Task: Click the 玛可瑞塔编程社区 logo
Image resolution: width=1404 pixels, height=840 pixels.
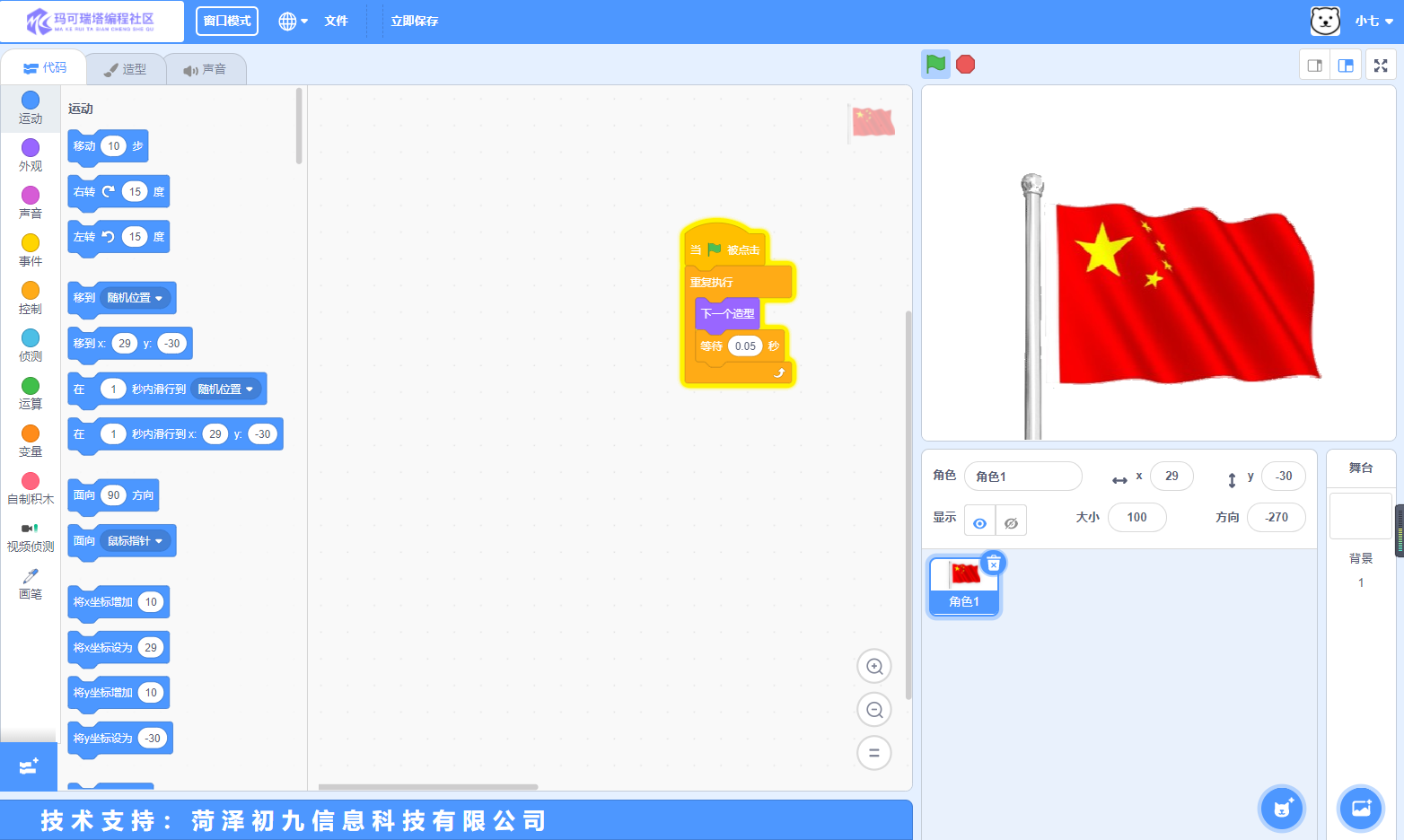Action: click(91, 21)
